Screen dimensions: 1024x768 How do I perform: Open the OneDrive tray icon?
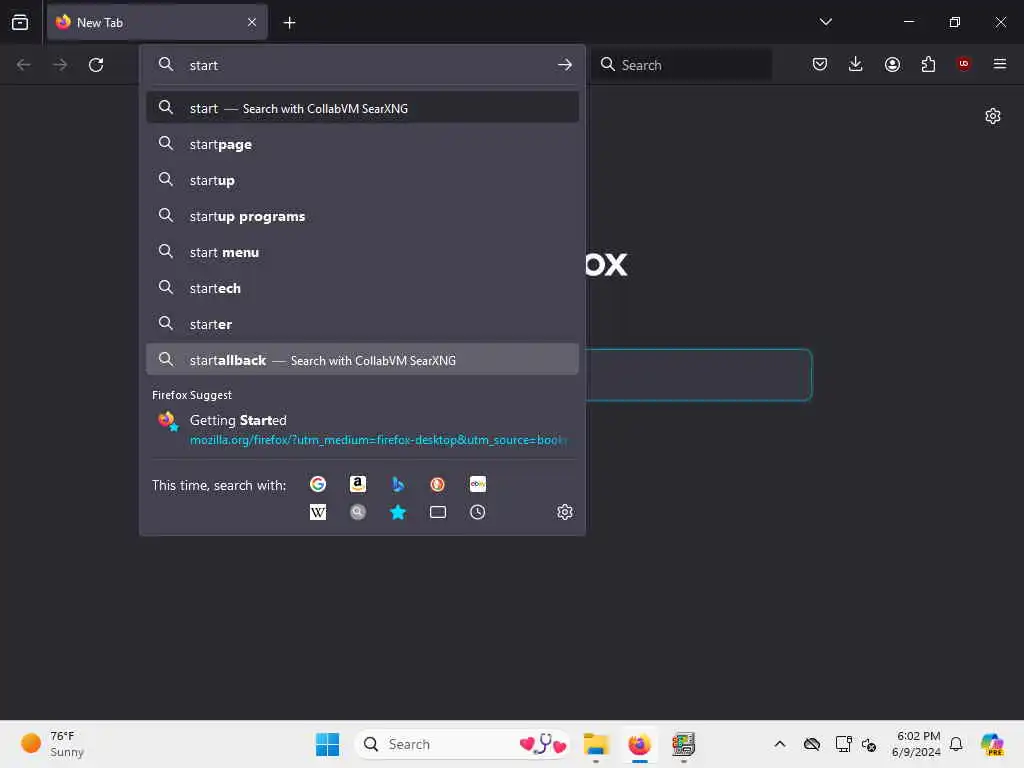pos(812,744)
